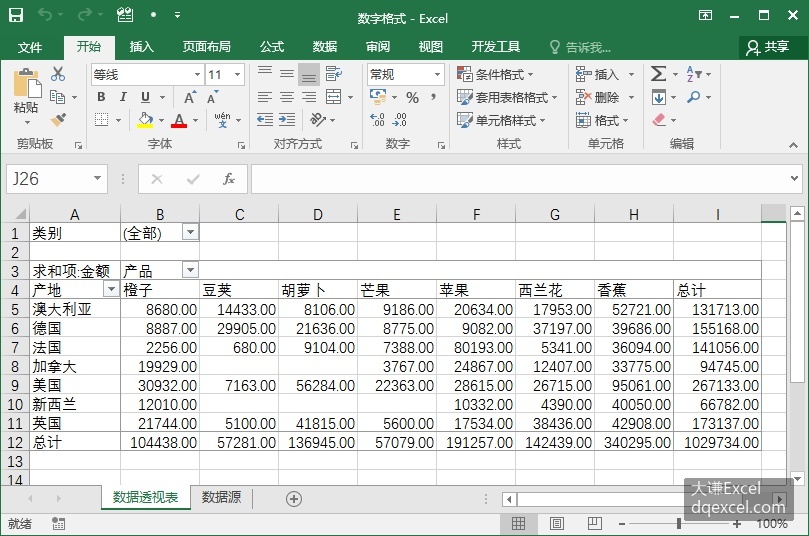This screenshot has height=536, width=809.
Task: Open fill color dropdown arrow
Action: pos(161,120)
